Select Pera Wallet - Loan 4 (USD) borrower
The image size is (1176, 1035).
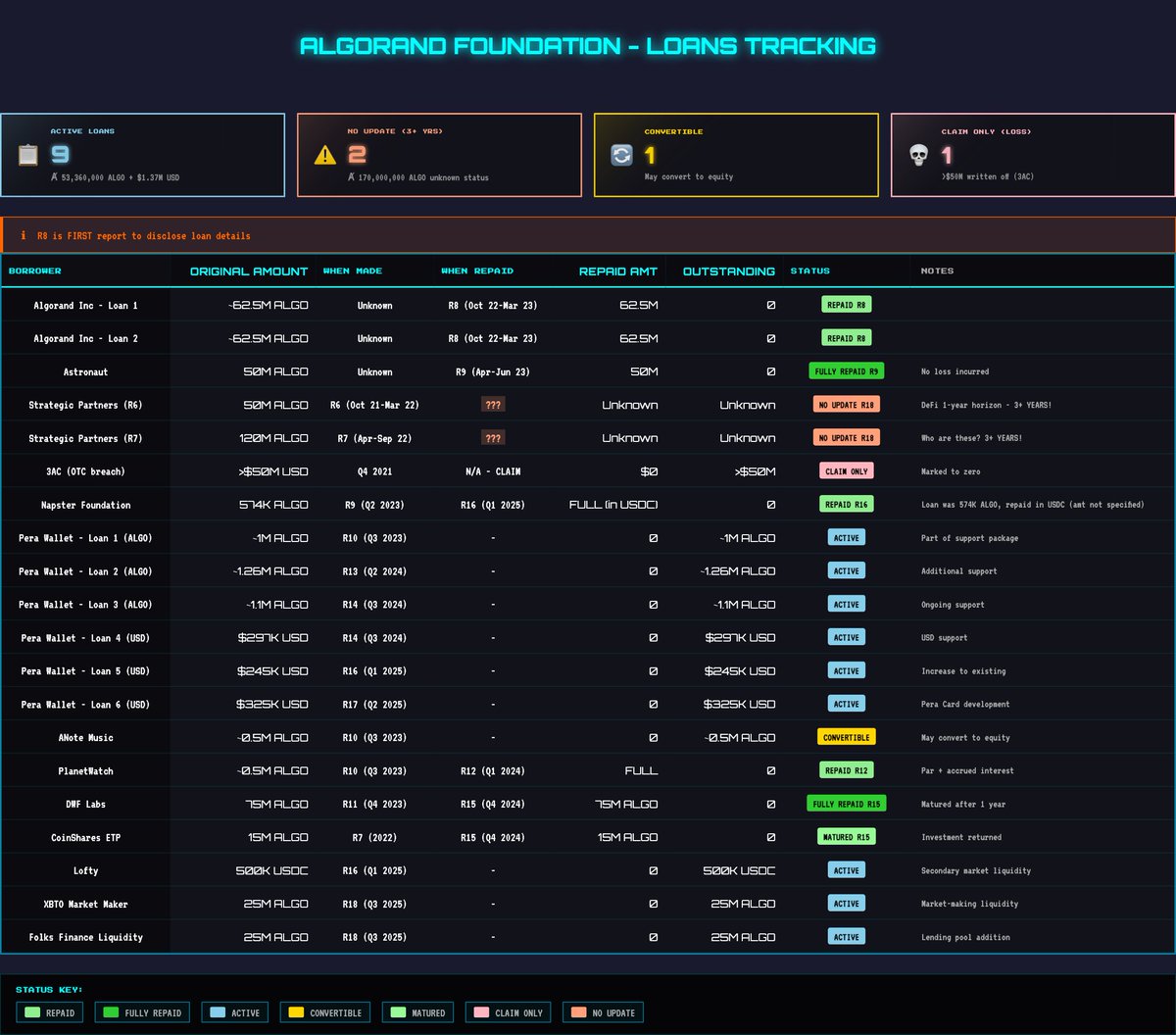86,638
